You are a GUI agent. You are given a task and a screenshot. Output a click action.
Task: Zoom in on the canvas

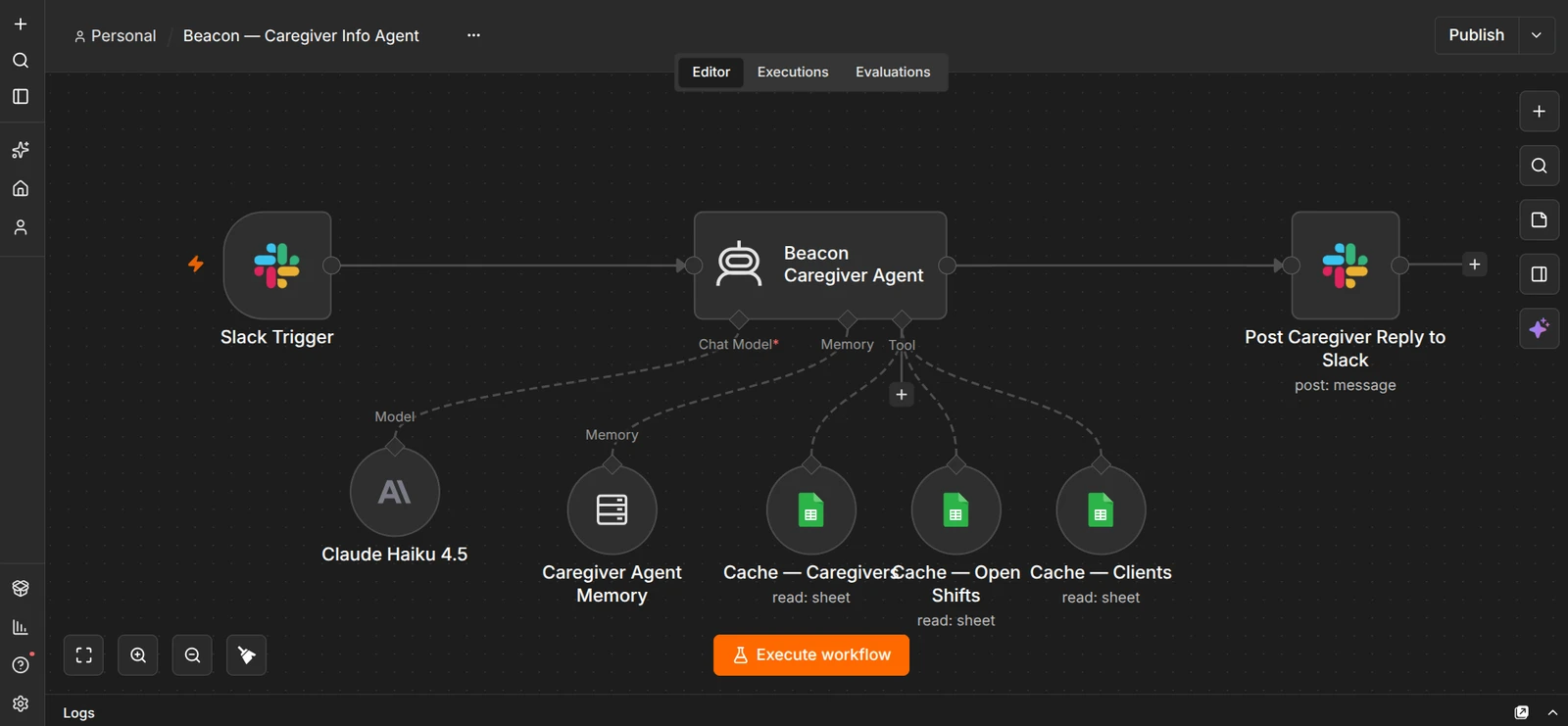138,655
